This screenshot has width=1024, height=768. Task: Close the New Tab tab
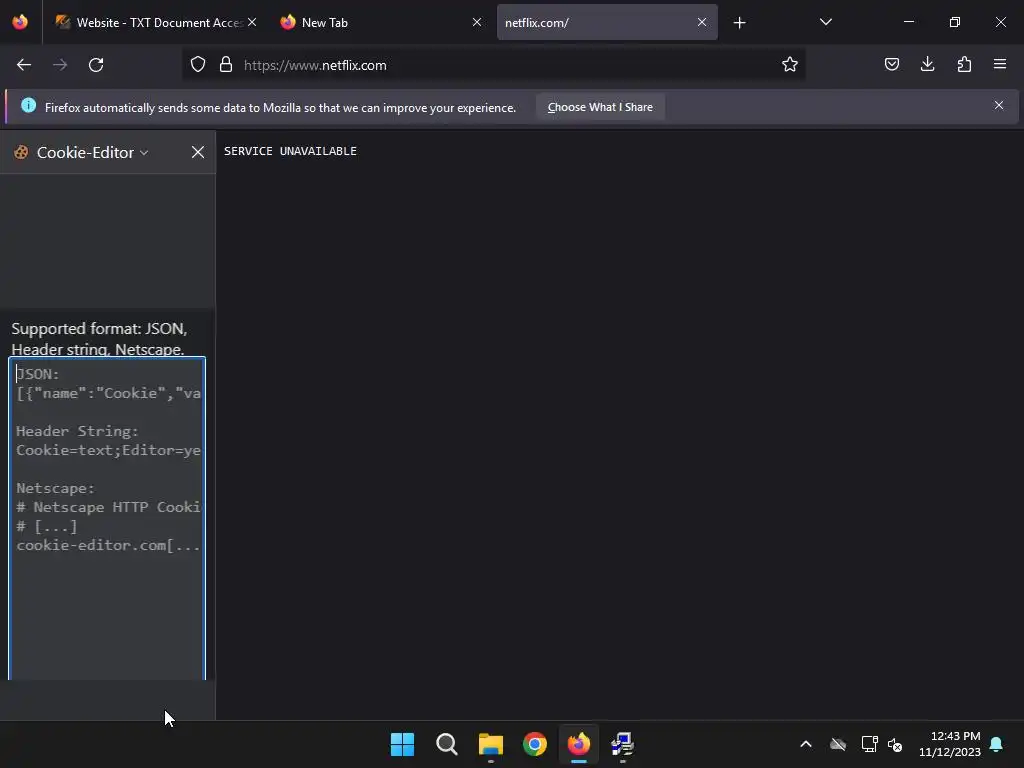click(x=477, y=22)
